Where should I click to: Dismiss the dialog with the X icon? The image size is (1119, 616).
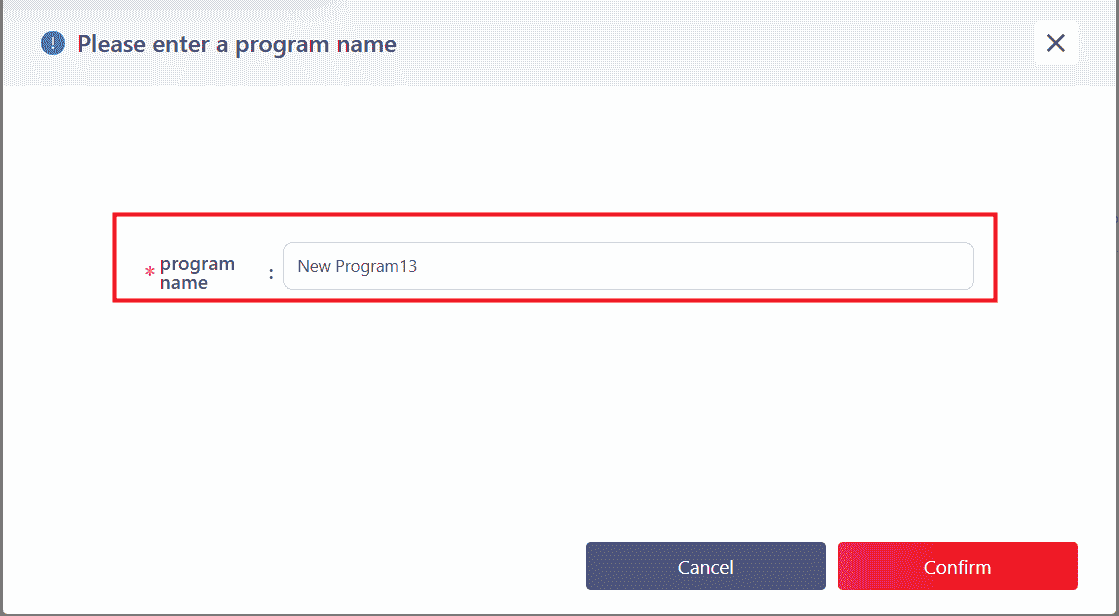tap(1056, 43)
